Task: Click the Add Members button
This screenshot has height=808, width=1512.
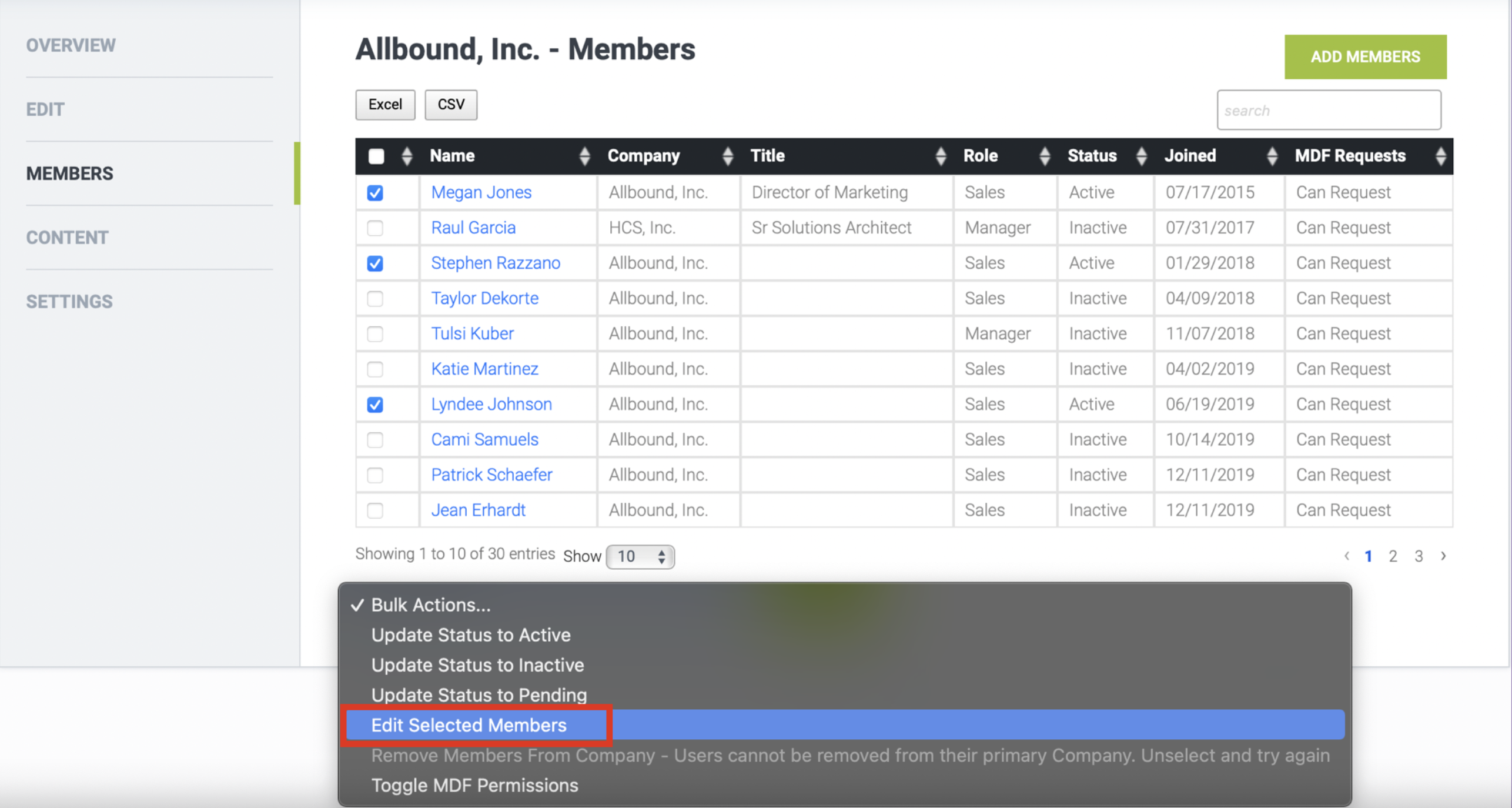Action: click(x=1365, y=57)
